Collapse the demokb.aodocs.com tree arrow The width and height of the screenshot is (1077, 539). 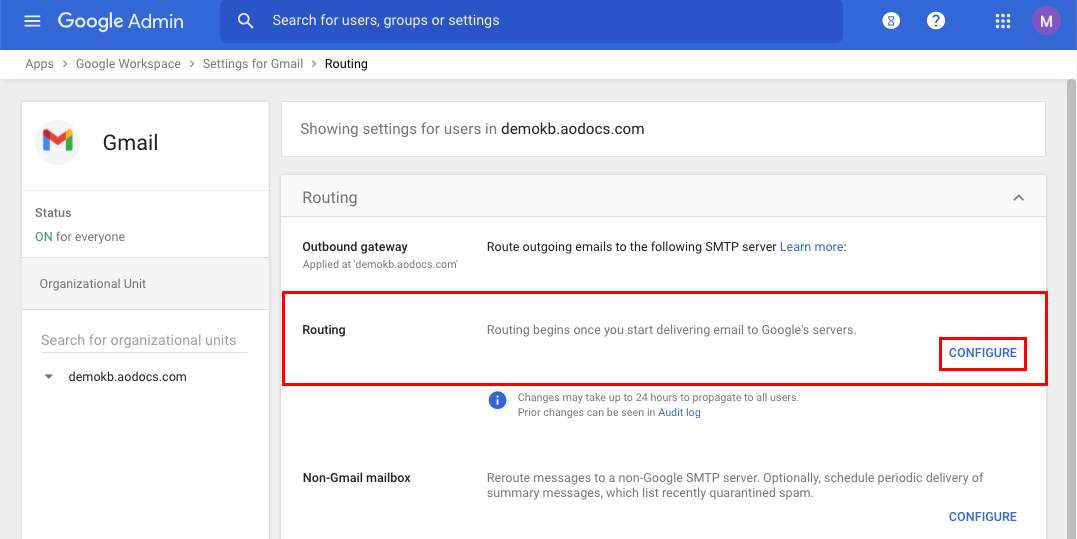49,377
